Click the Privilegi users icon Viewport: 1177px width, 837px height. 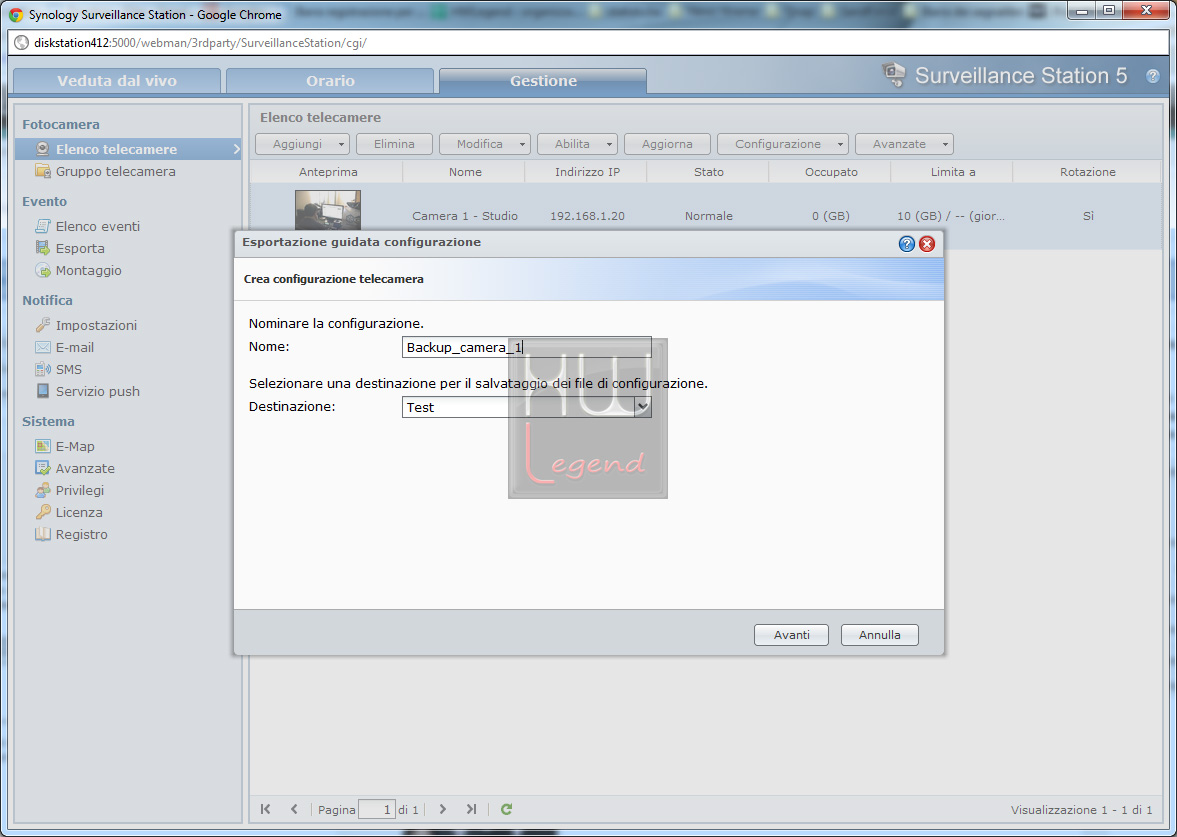(x=43, y=490)
